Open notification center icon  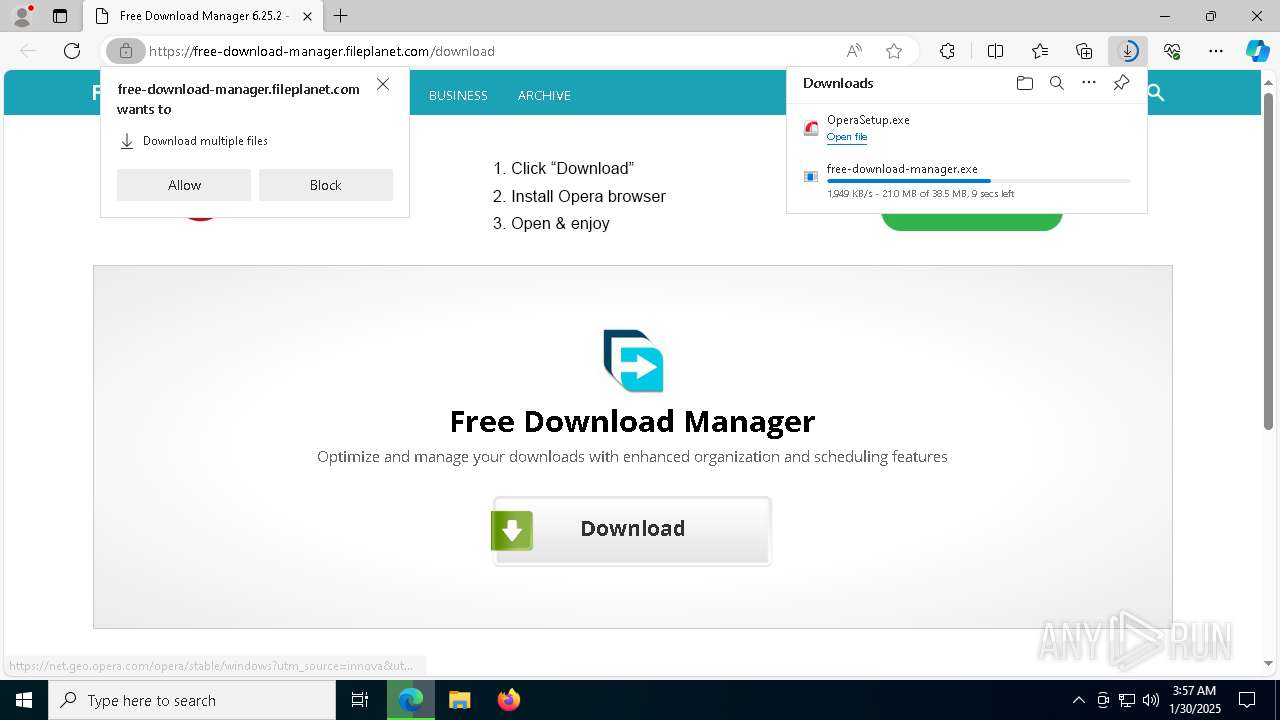click(1247, 700)
